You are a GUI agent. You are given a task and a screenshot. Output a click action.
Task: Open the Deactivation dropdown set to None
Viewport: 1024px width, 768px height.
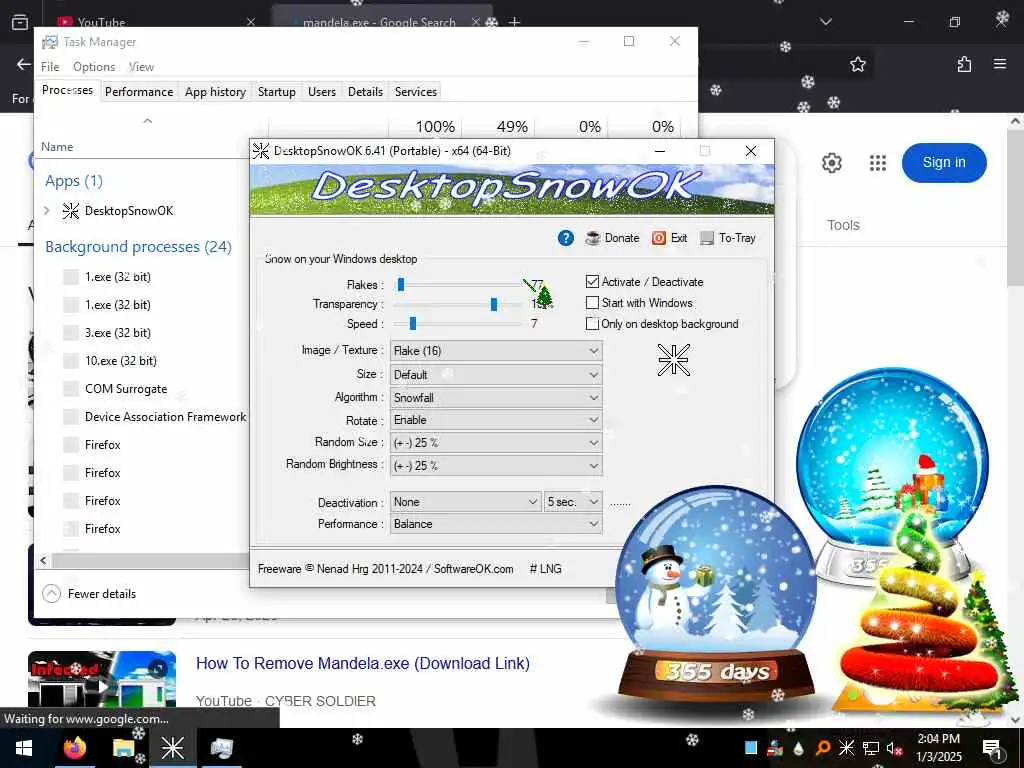pos(466,502)
